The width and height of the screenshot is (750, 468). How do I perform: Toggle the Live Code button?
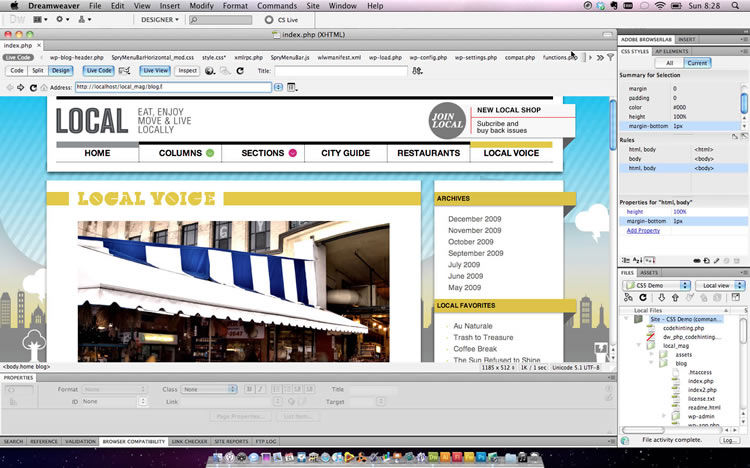(x=98, y=71)
